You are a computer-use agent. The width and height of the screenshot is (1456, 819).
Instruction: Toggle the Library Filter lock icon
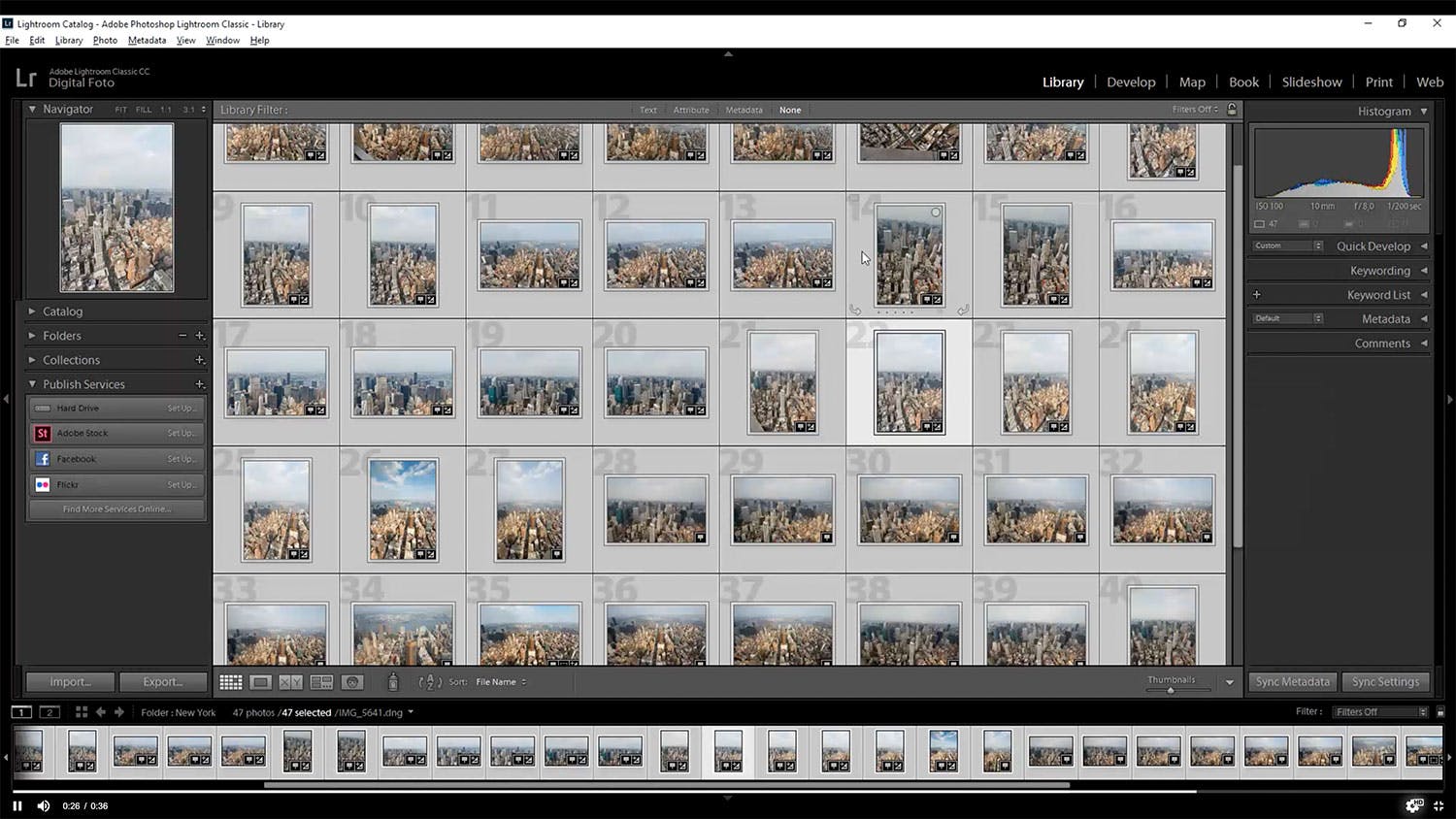click(1232, 110)
